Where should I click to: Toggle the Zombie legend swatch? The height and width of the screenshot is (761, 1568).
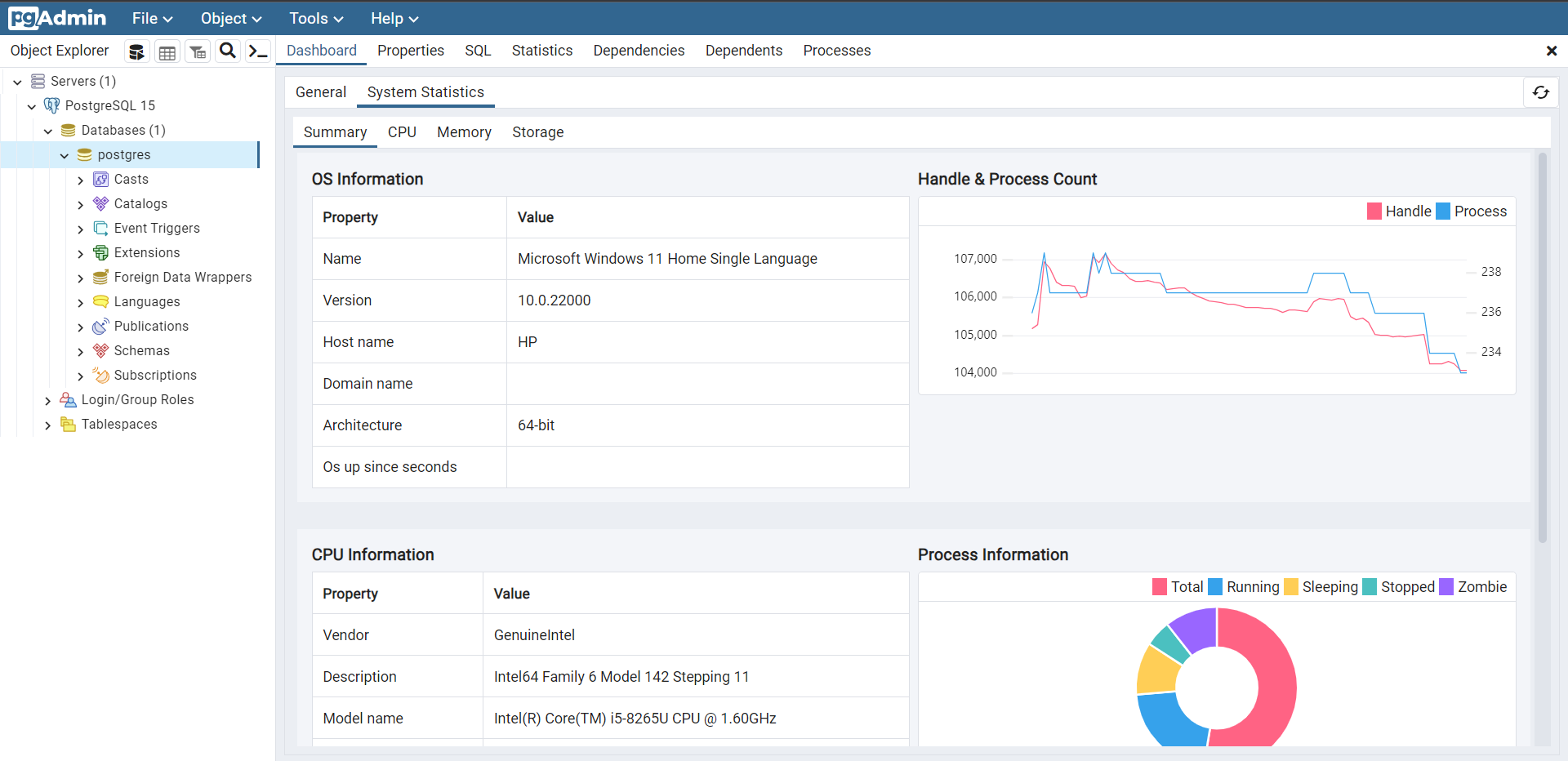[x=1446, y=587]
